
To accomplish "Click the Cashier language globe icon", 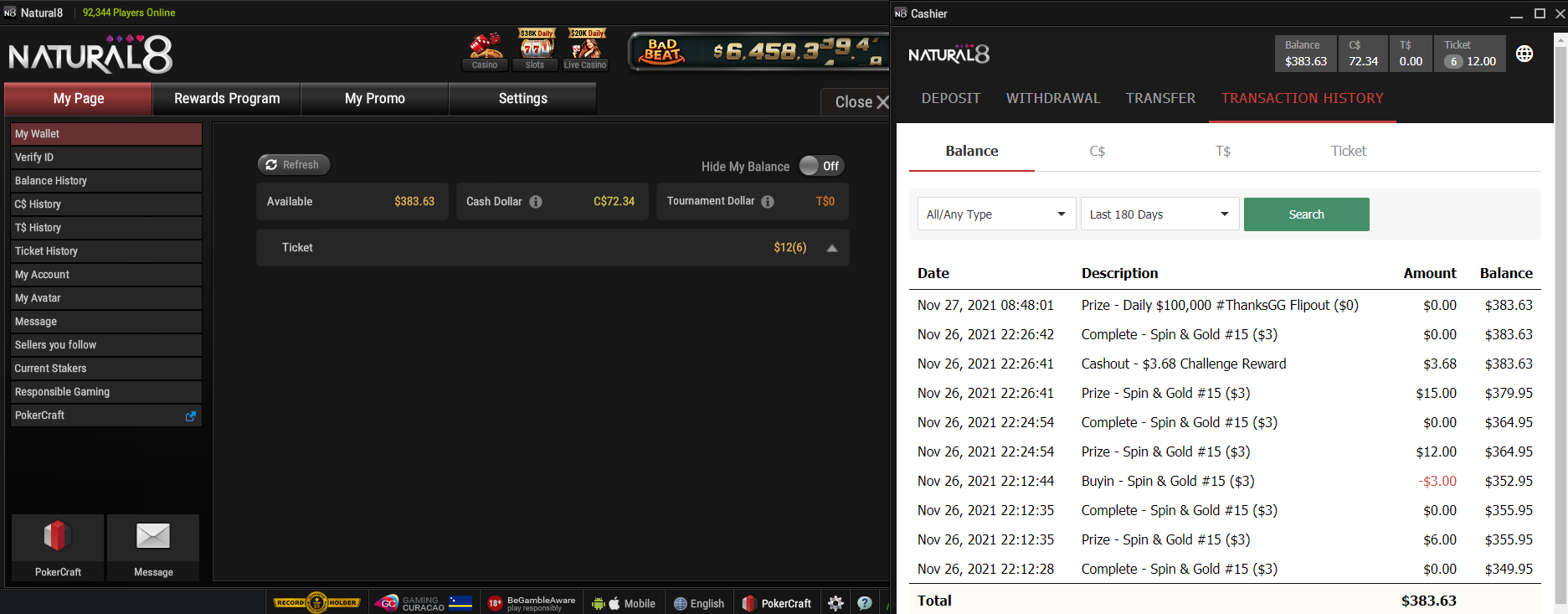I will click(1524, 54).
